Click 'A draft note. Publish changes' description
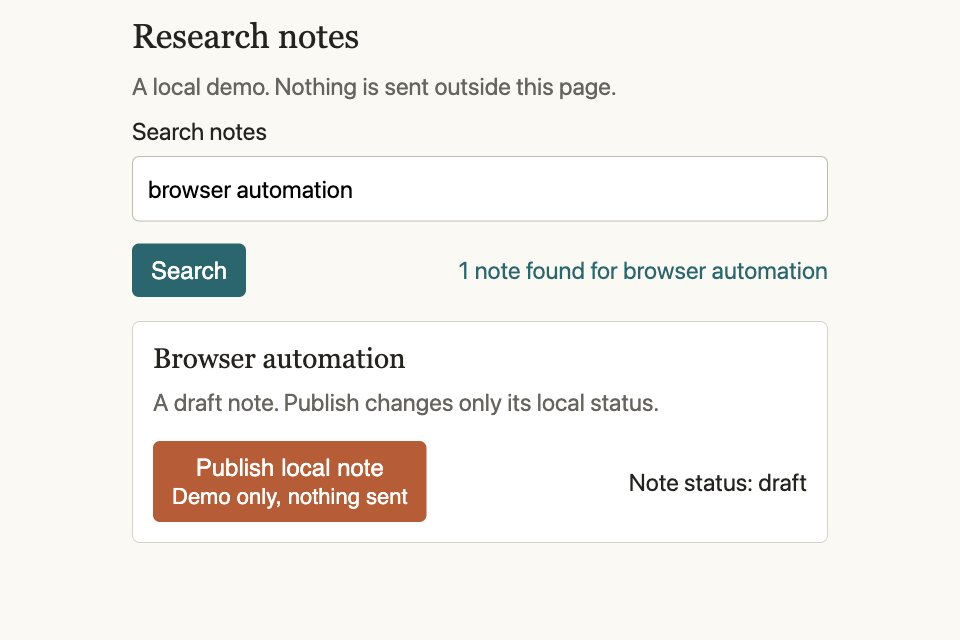 point(405,403)
